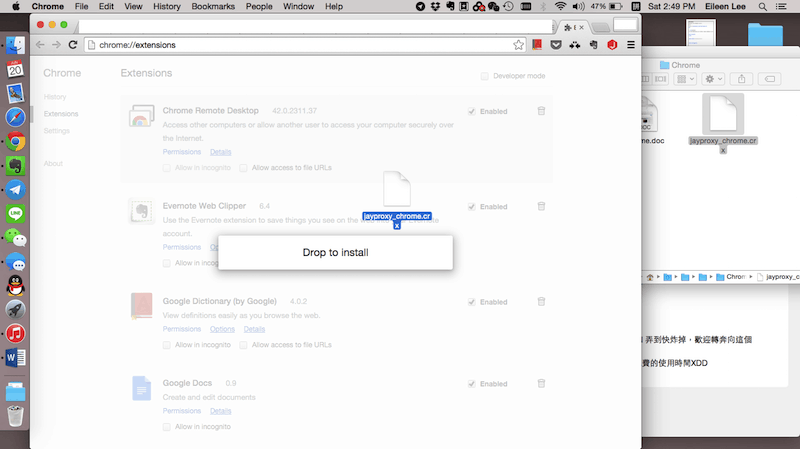Open Finder view arrangement dropdown

[685, 79]
